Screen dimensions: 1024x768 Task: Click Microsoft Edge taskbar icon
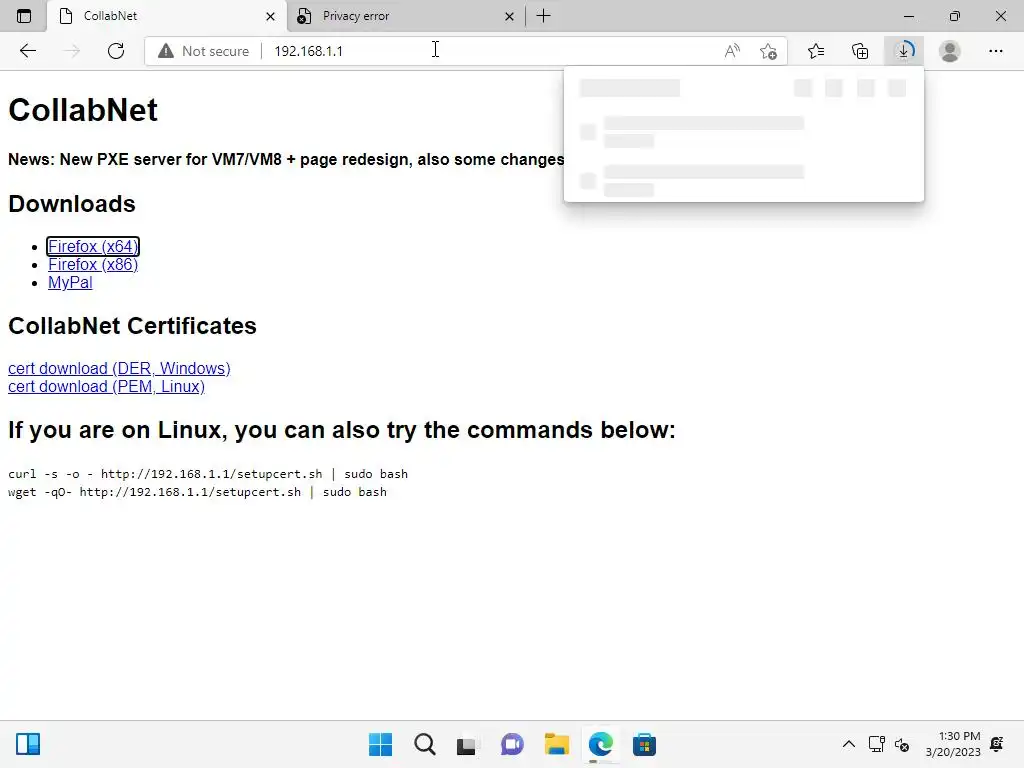pyautogui.click(x=601, y=744)
